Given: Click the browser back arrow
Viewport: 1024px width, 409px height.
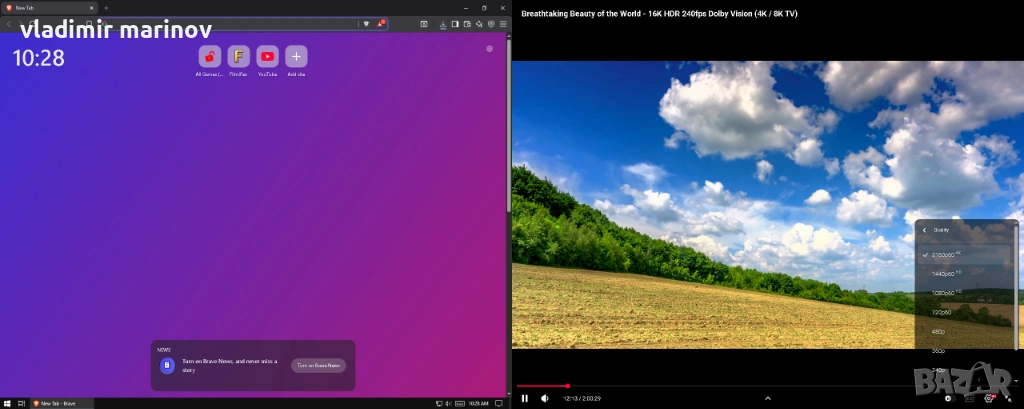Looking at the screenshot, I should click(x=8, y=24).
